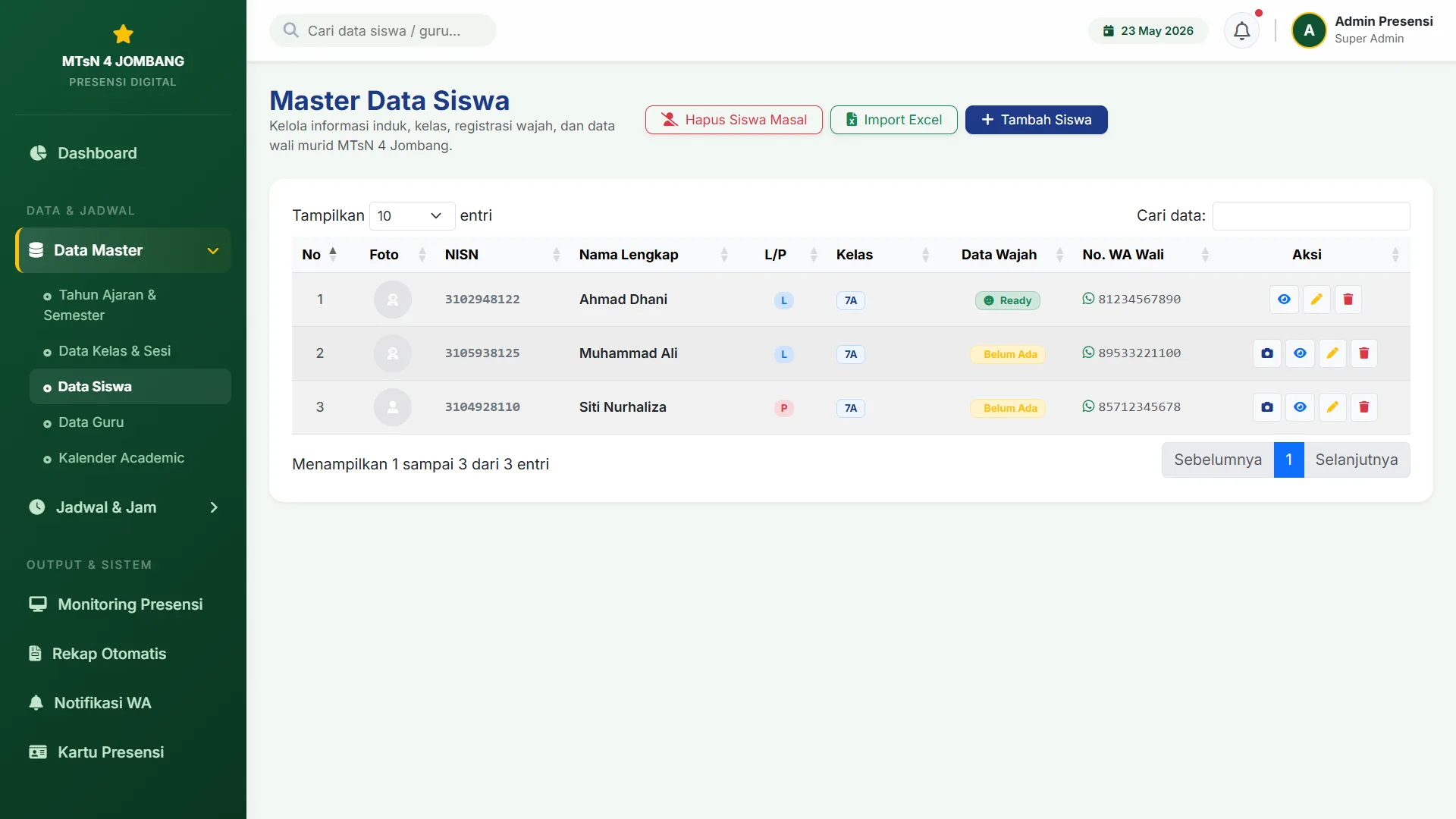Sort table by Kelas column
Image resolution: width=1456 pixels, height=819 pixels.
[883, 255]
